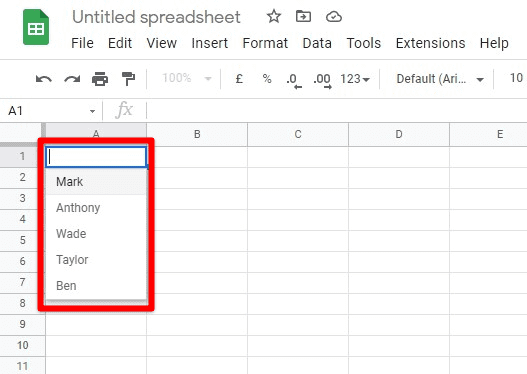Increase decimal places
Viewport: 527px width, 374px height.
coord(323,81)
